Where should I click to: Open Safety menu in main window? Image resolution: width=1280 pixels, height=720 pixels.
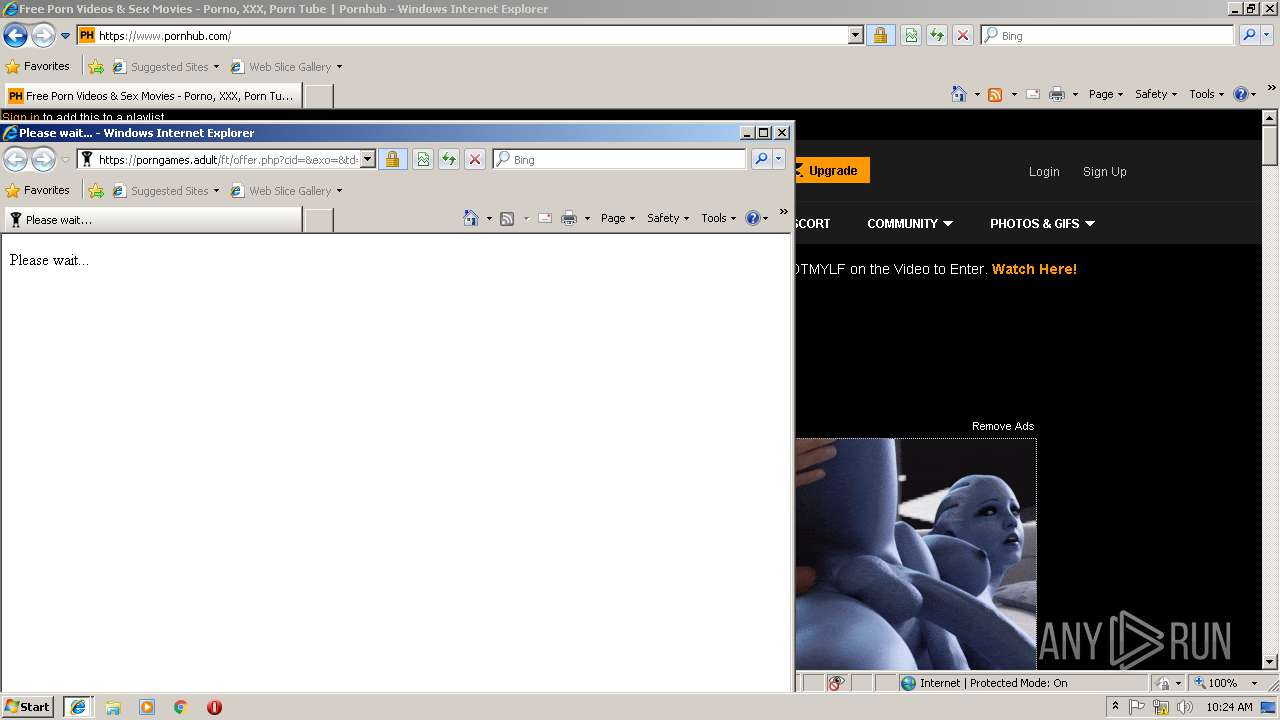click(x=1156, y=94)
